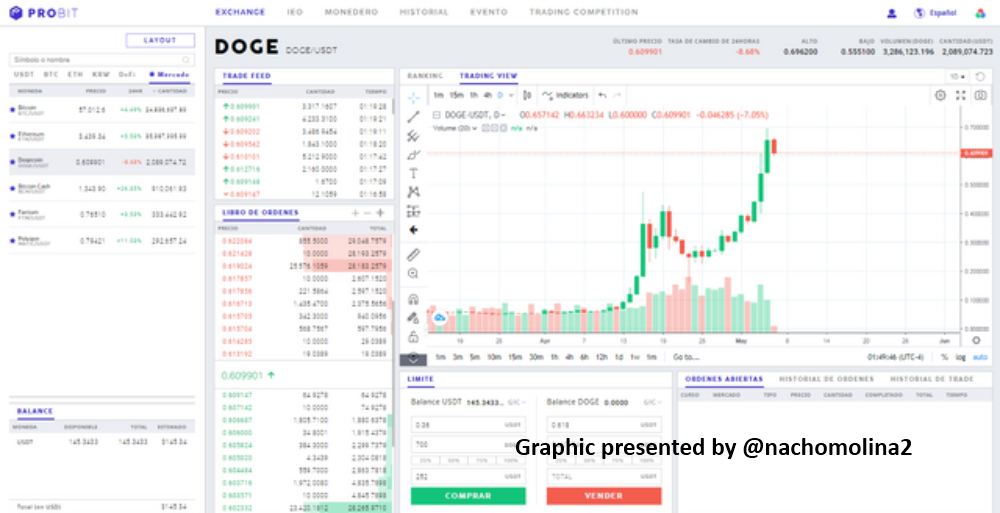
Task: Click the symbol or name search field
Action: [x=102, y=59]
